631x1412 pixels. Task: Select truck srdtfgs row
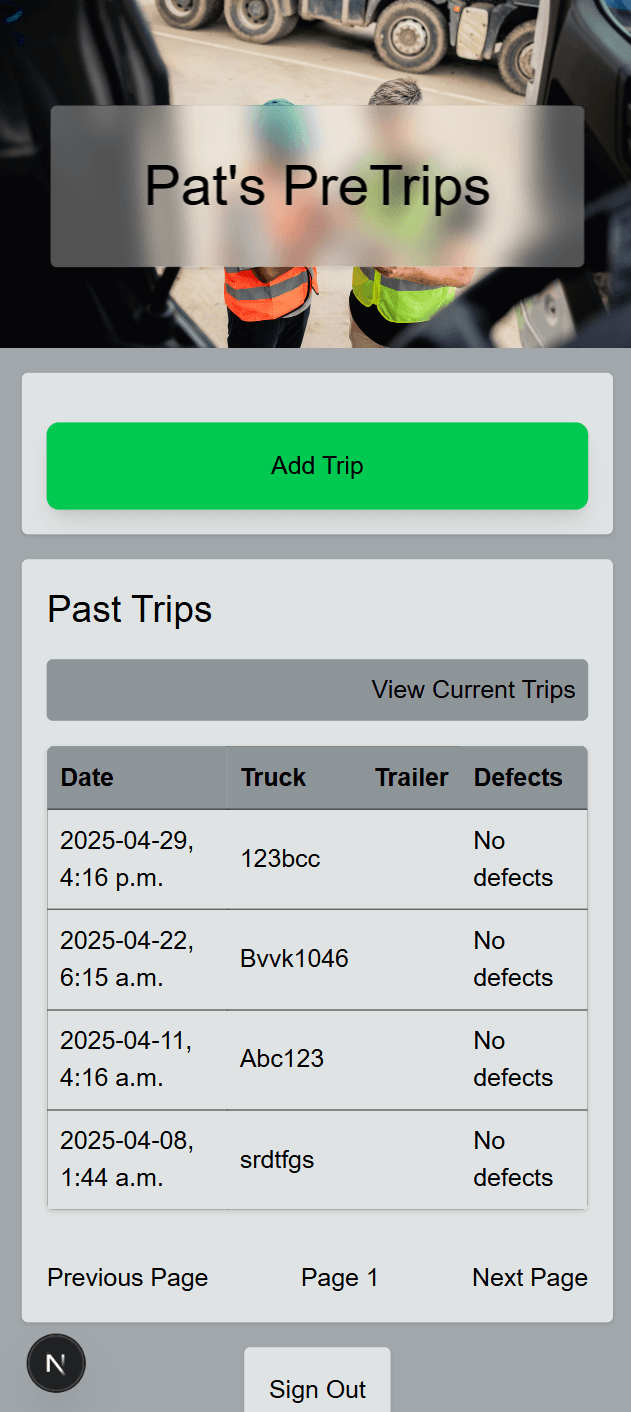(317, 1160)
